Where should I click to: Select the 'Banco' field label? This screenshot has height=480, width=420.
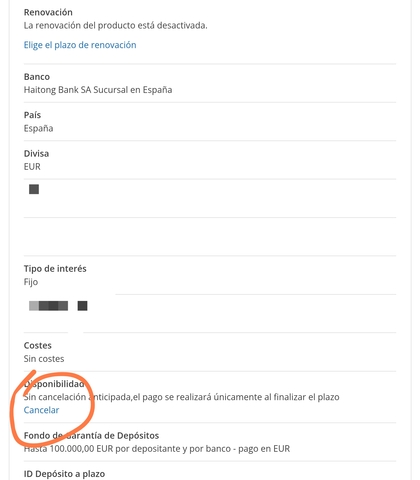click(x=37, y=77)
